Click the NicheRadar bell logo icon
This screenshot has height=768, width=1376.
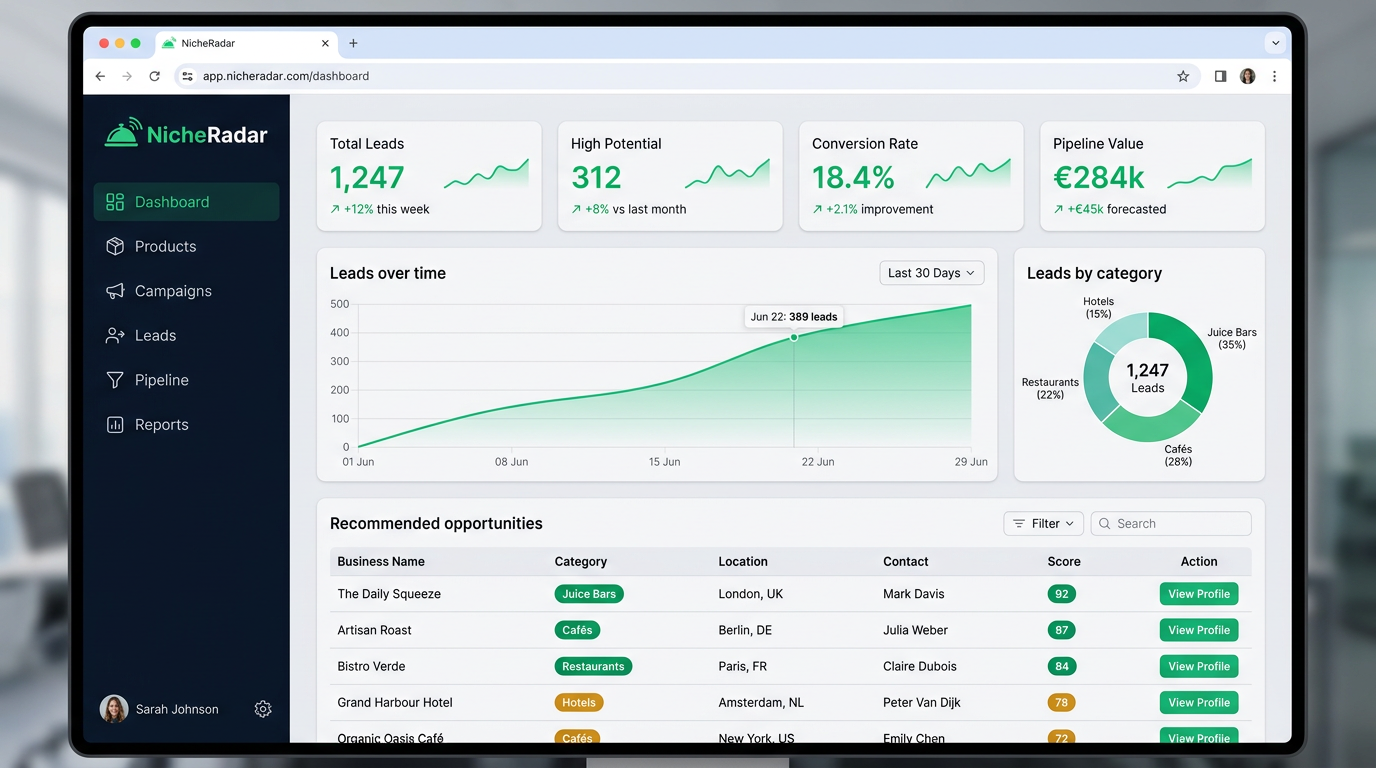click(x=122, y=134)
